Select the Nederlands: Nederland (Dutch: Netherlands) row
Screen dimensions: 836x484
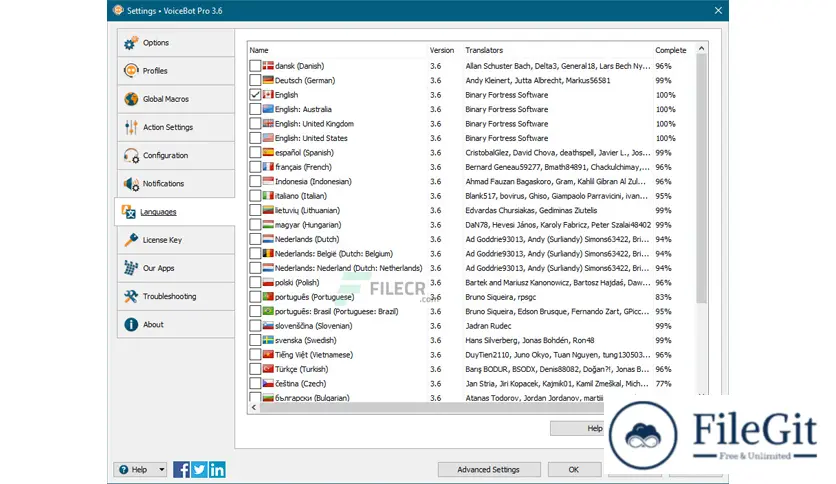pos(472,268)
